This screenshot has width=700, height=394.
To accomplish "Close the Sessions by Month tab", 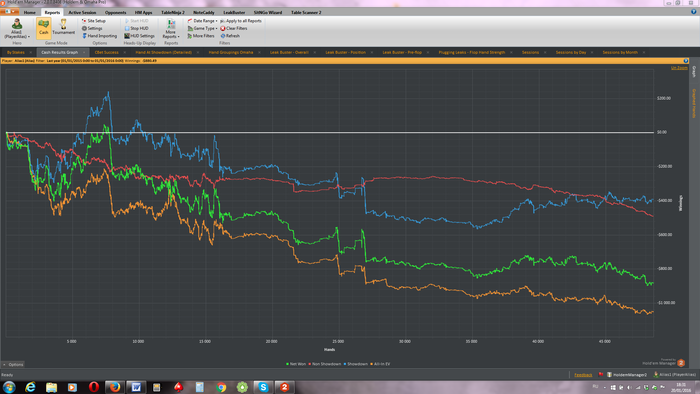I will coord(644,53).
